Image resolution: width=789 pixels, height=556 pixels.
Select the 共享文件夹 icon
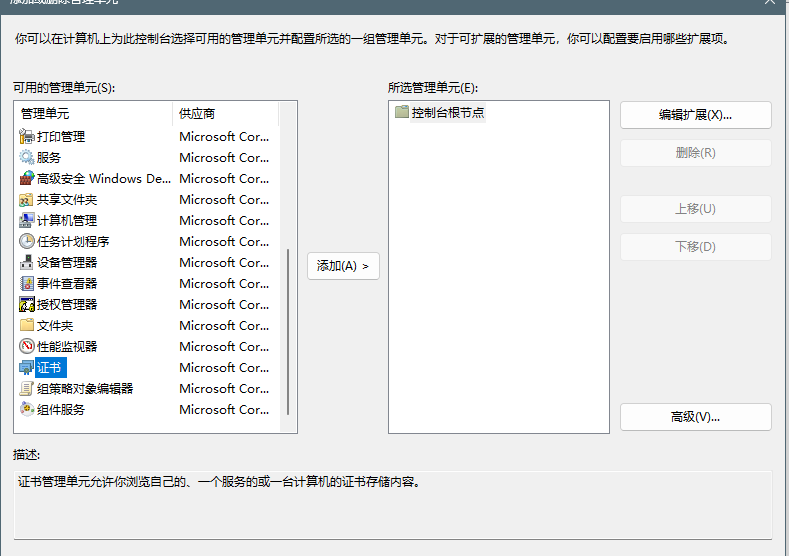tap(27, 200)
